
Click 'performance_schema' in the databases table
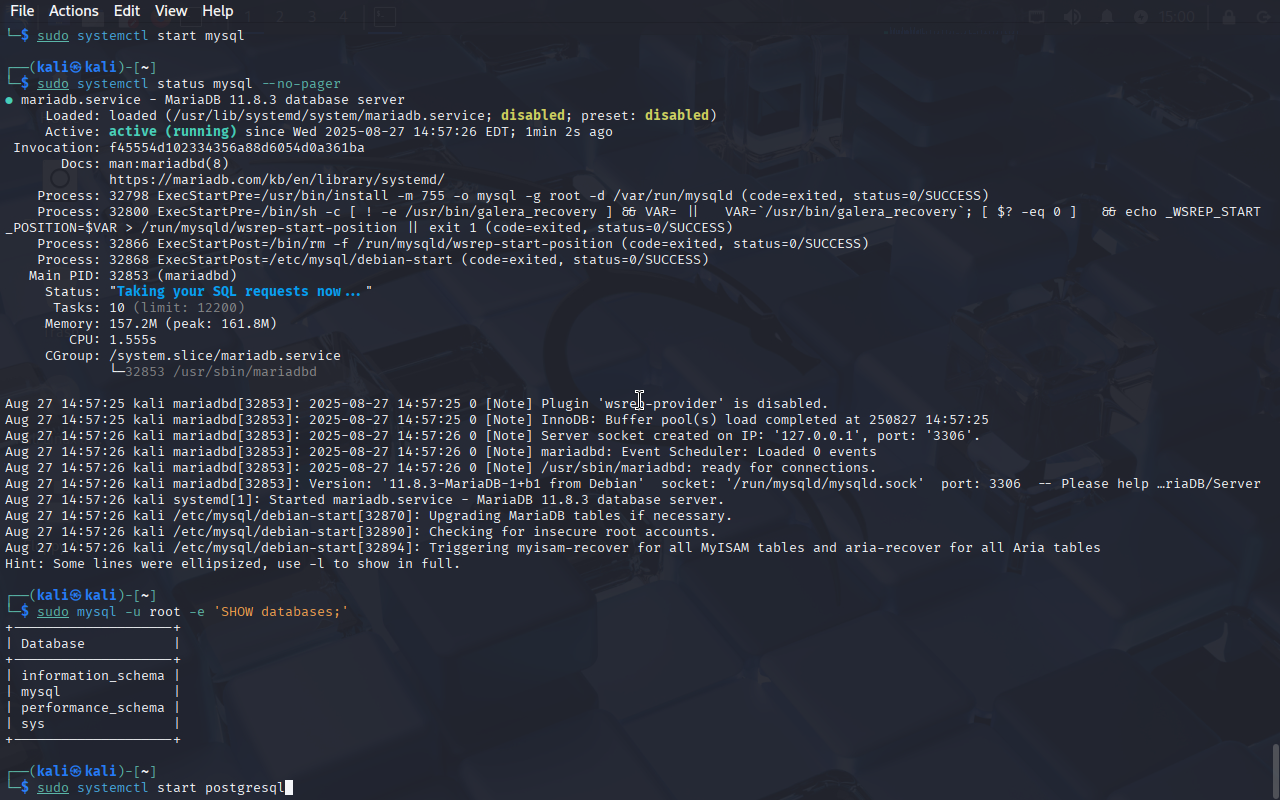pos(93,708)
